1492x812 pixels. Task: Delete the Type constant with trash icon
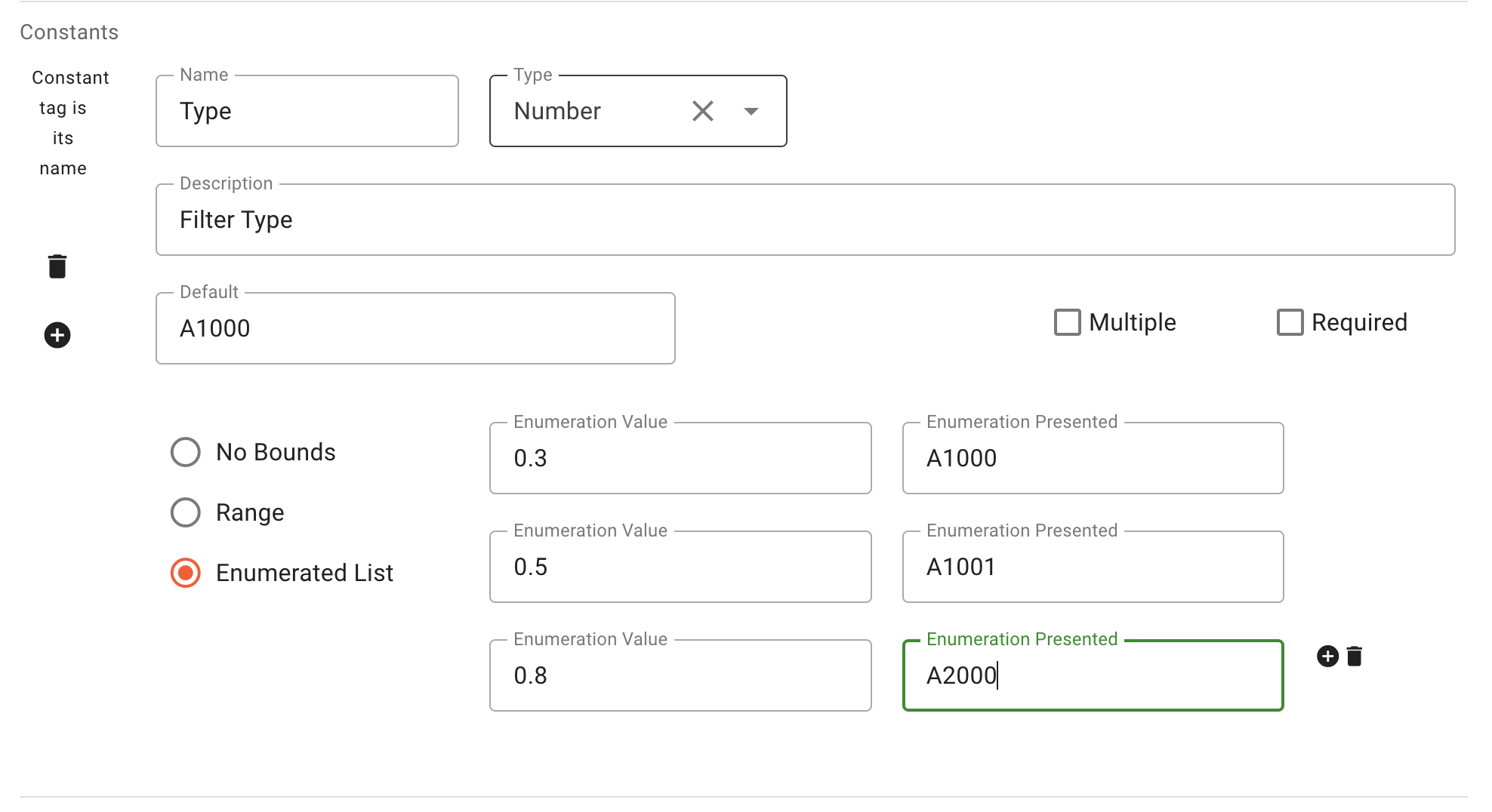[x=57, y=266]
